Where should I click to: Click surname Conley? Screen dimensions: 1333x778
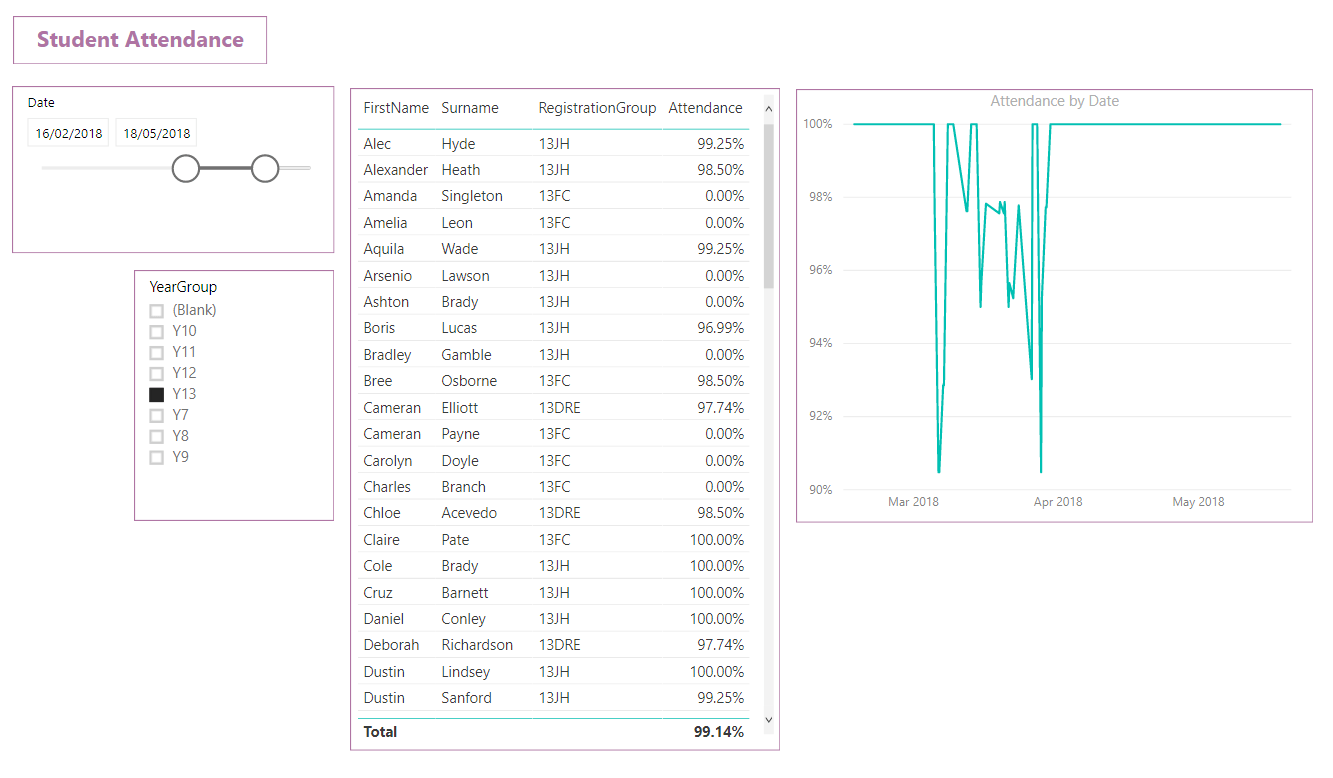(463, 619)
